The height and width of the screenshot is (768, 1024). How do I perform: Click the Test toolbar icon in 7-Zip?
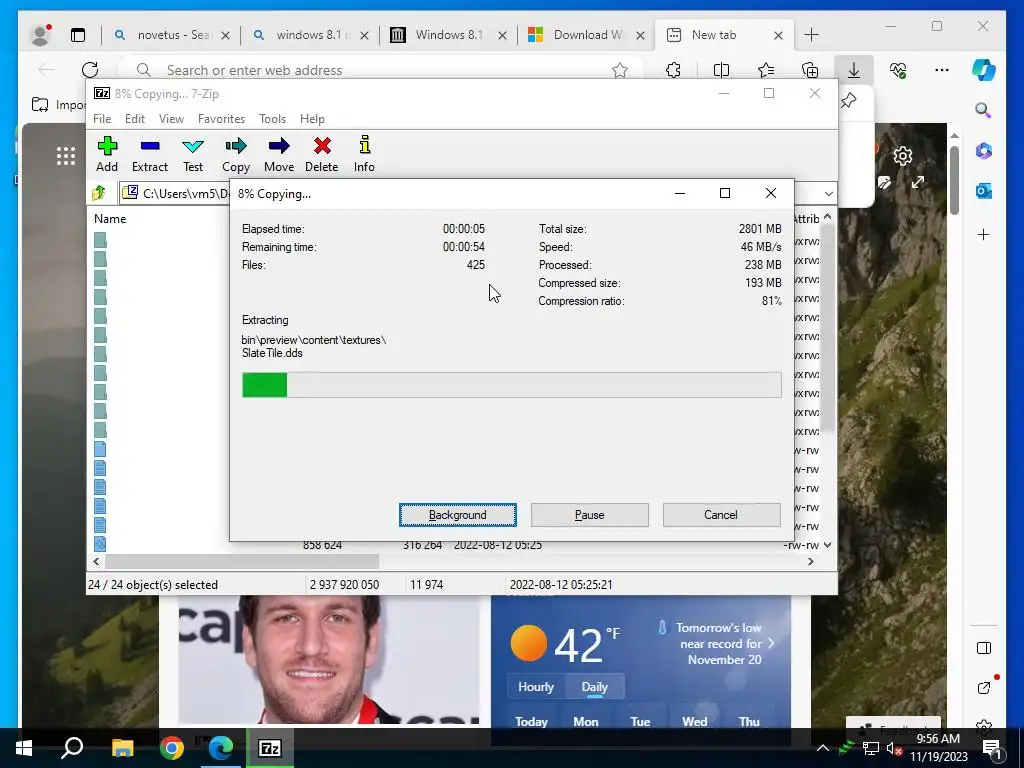pos(193,154)
